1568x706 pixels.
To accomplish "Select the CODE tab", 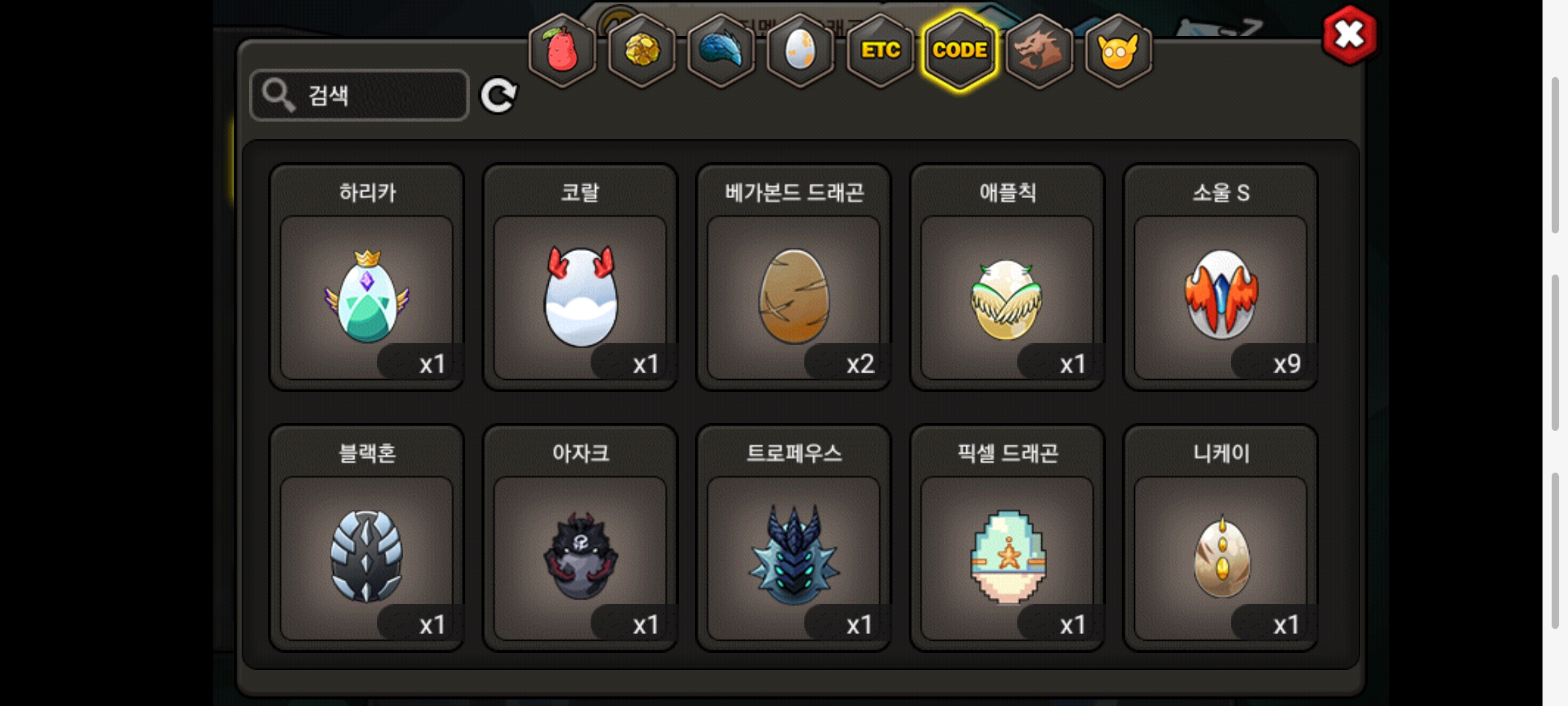I will tap(960, 51).
